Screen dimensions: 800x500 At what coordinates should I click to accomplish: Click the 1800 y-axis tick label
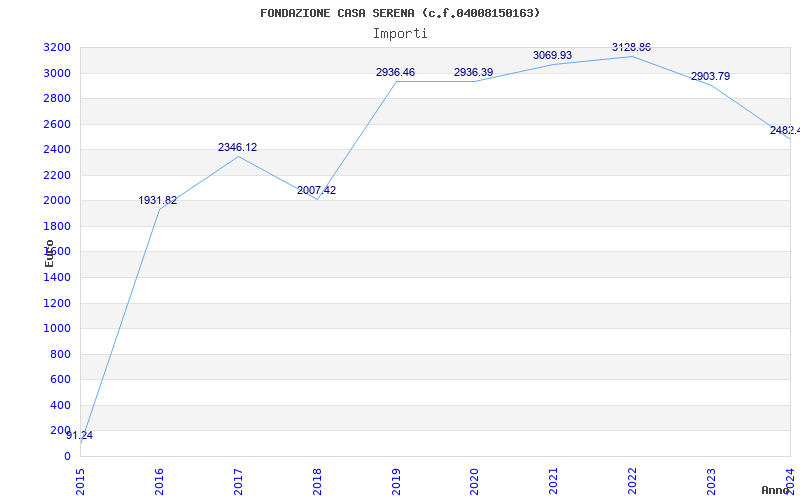(57, 227)
